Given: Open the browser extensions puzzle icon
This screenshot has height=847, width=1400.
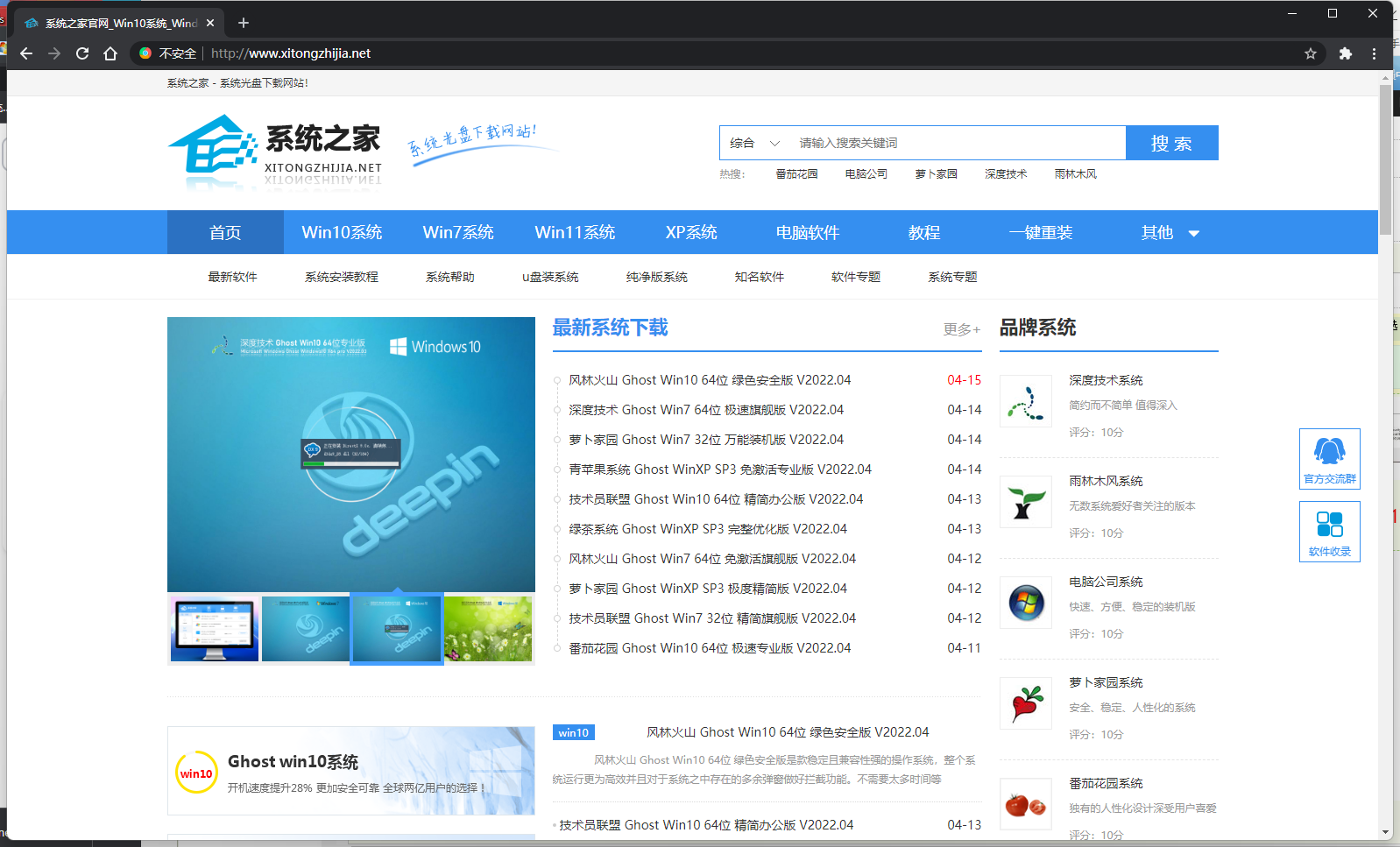Looking at the screenshot, I should coord(1346,53).
